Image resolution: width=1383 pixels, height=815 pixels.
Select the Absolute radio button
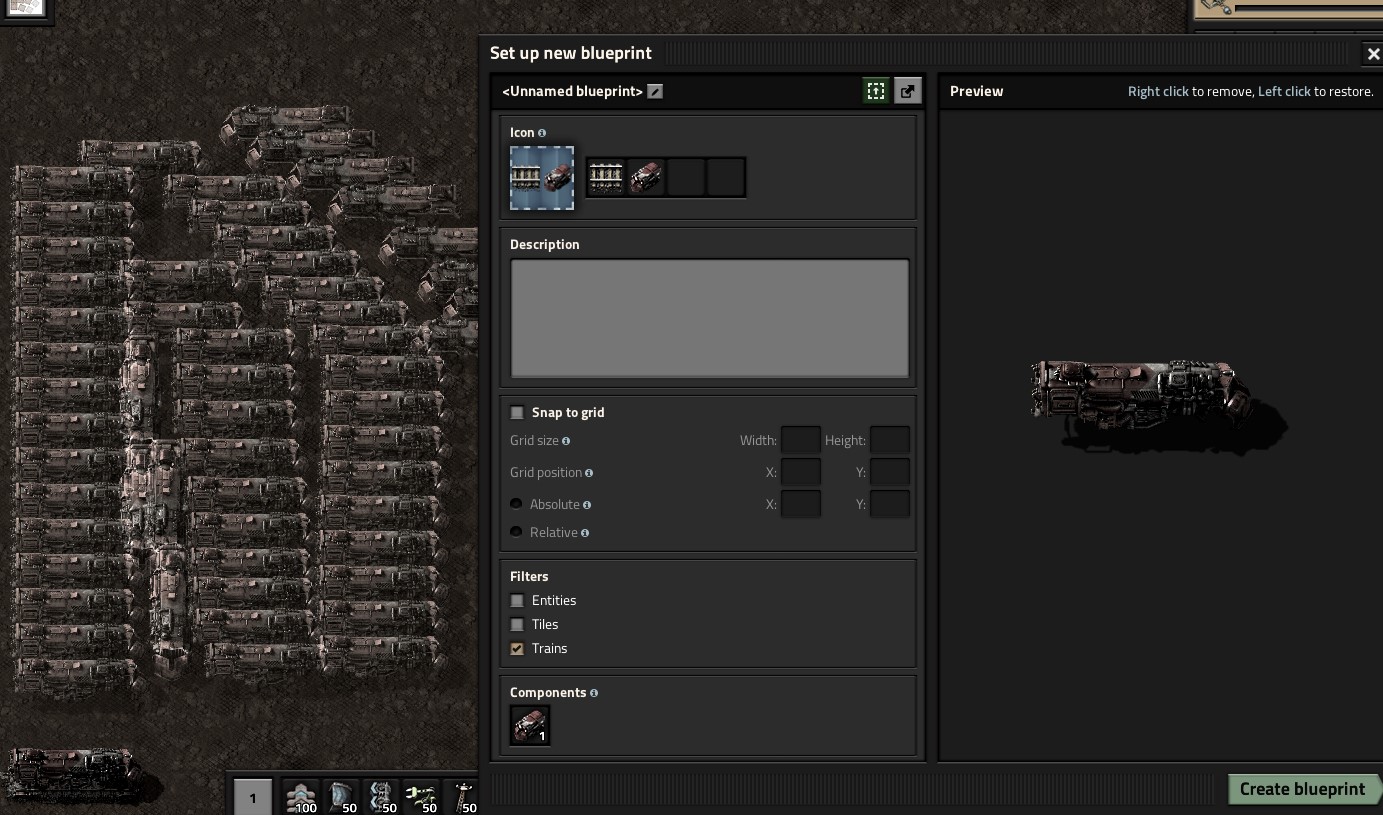[x=516, y=504]
